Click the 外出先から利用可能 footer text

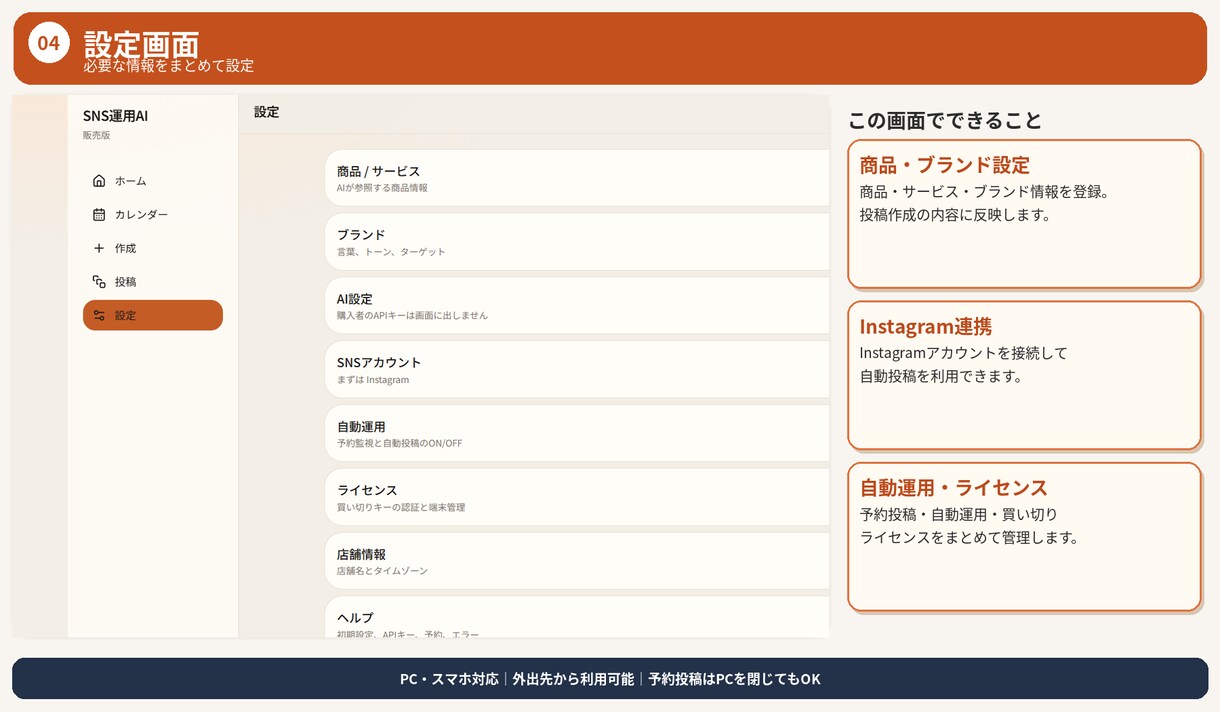click(573, 679)
